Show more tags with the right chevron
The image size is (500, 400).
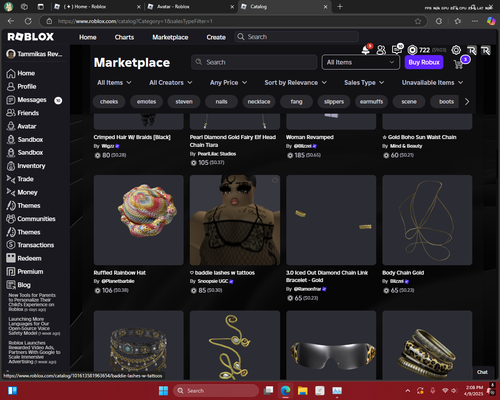(x=467, y=102)
